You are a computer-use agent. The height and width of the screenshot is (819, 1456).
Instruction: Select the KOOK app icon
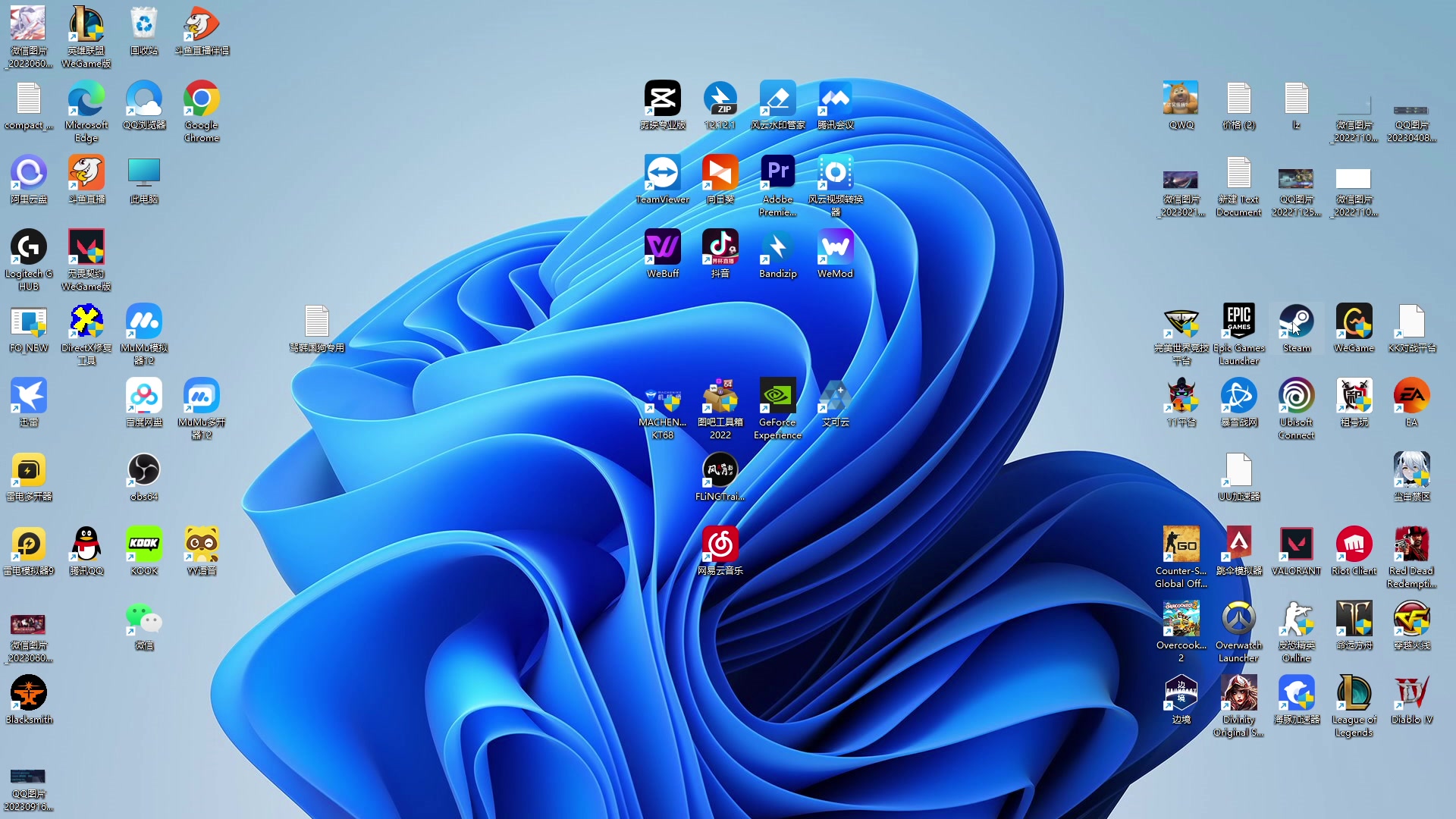[x=143, y=544]
